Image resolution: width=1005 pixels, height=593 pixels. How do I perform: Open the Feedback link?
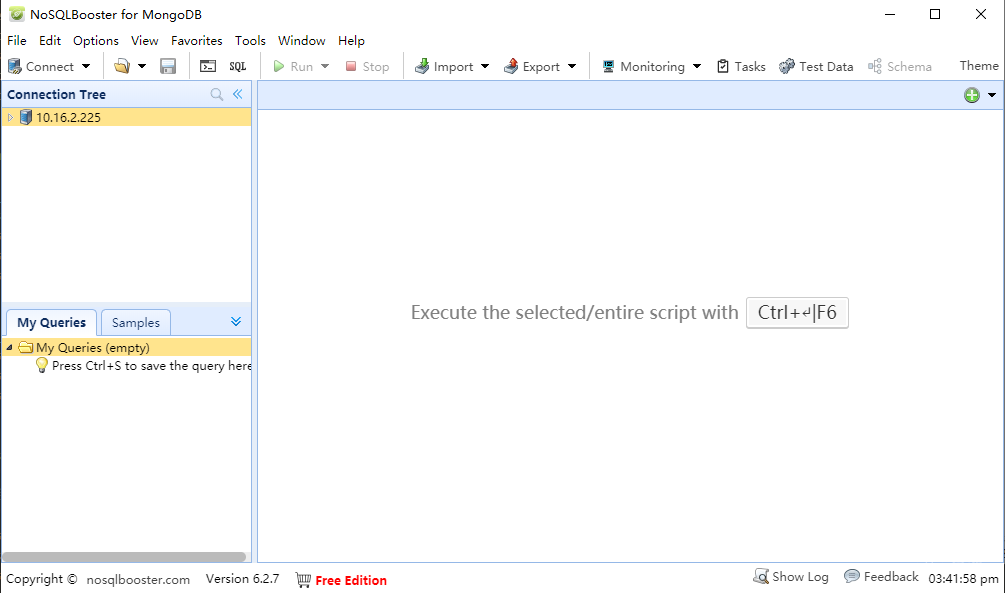(x=881, y=577)
